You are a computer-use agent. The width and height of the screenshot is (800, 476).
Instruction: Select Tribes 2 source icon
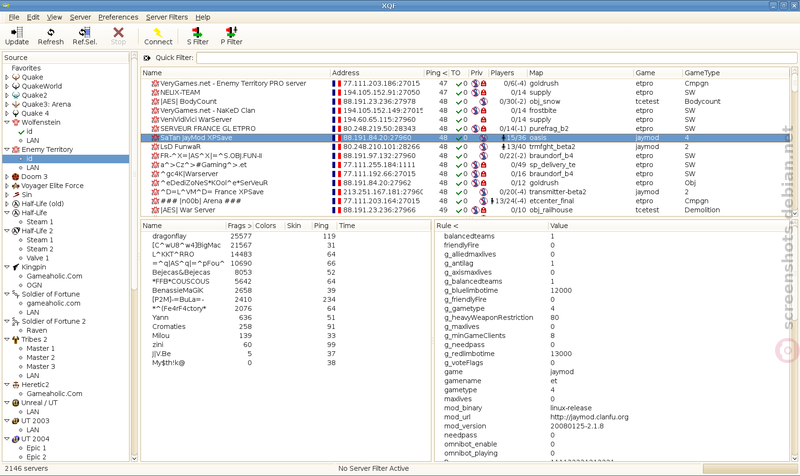(16, 339)
